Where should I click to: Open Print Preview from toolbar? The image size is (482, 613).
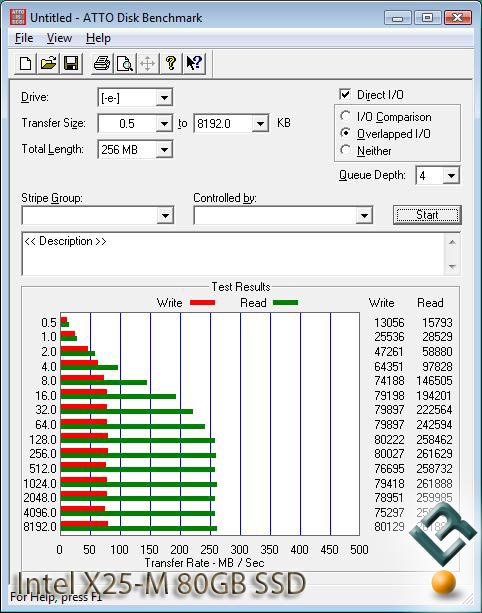125,63
